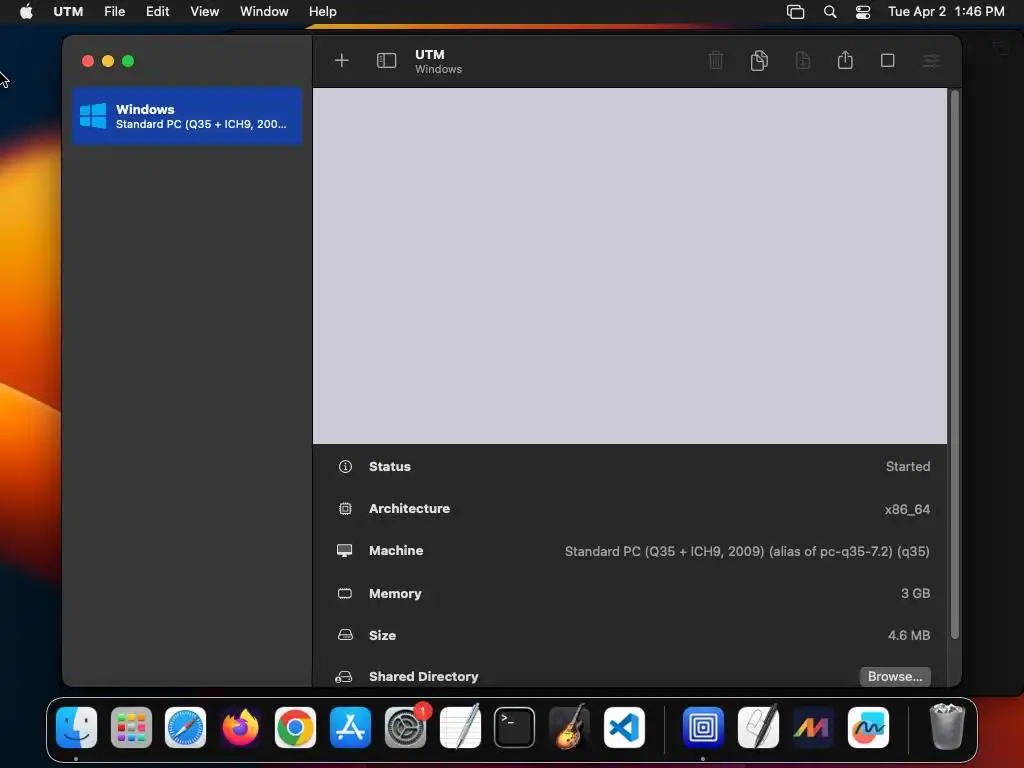Open the Window menu

click(264, 11)
